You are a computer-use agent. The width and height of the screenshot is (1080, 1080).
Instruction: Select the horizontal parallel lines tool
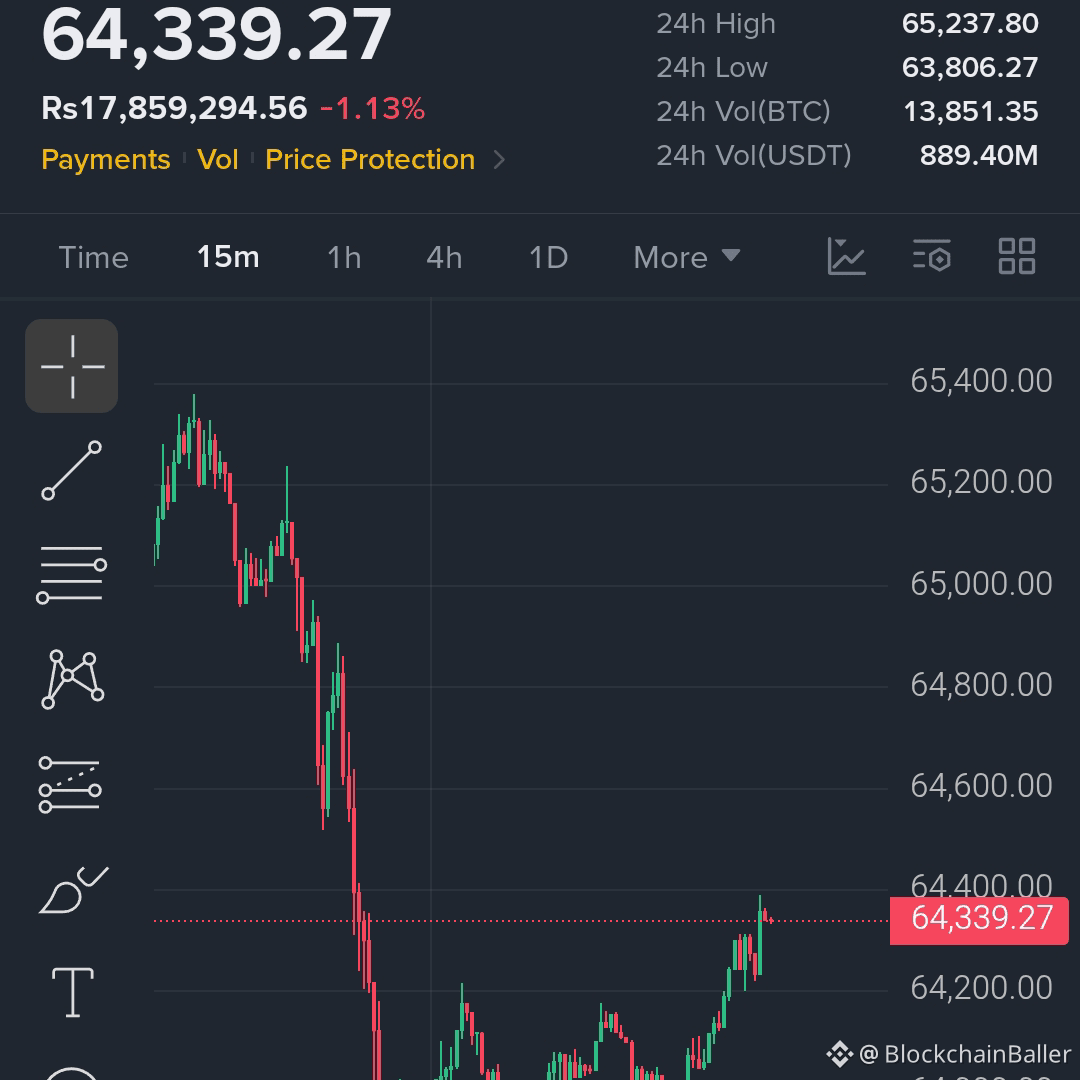tap(72, 575)
